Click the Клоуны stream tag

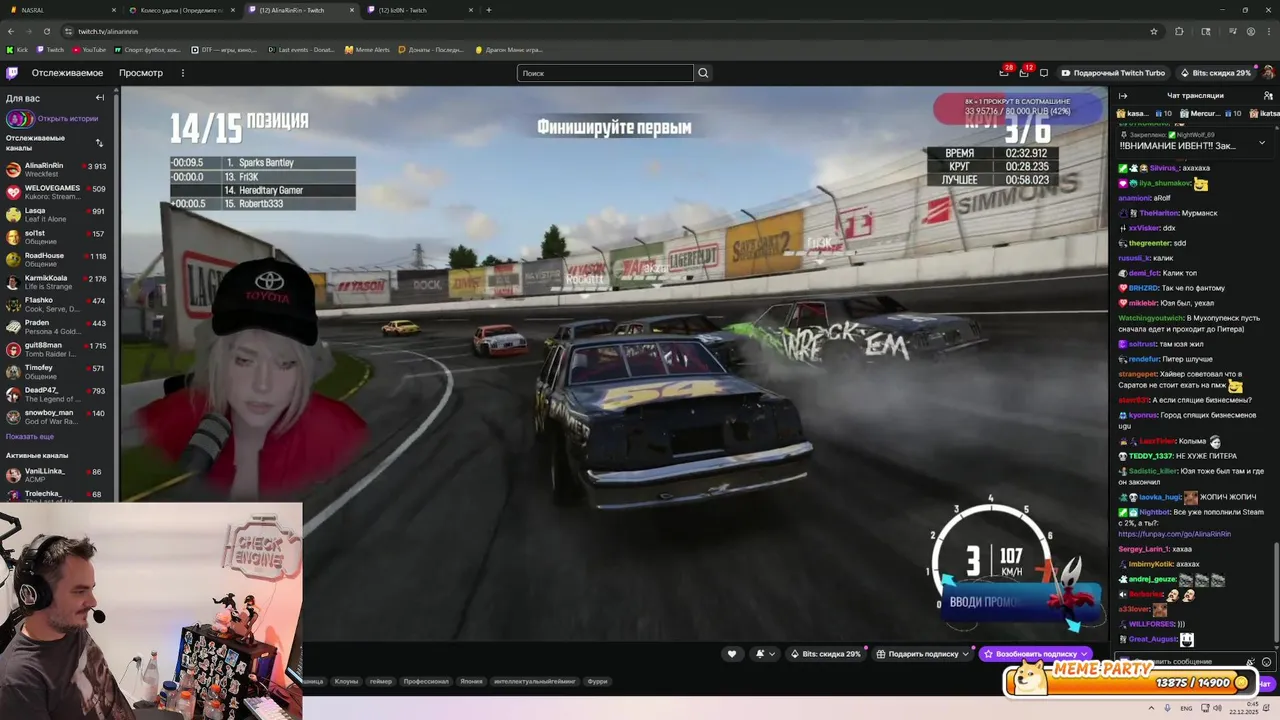[346, 681]
